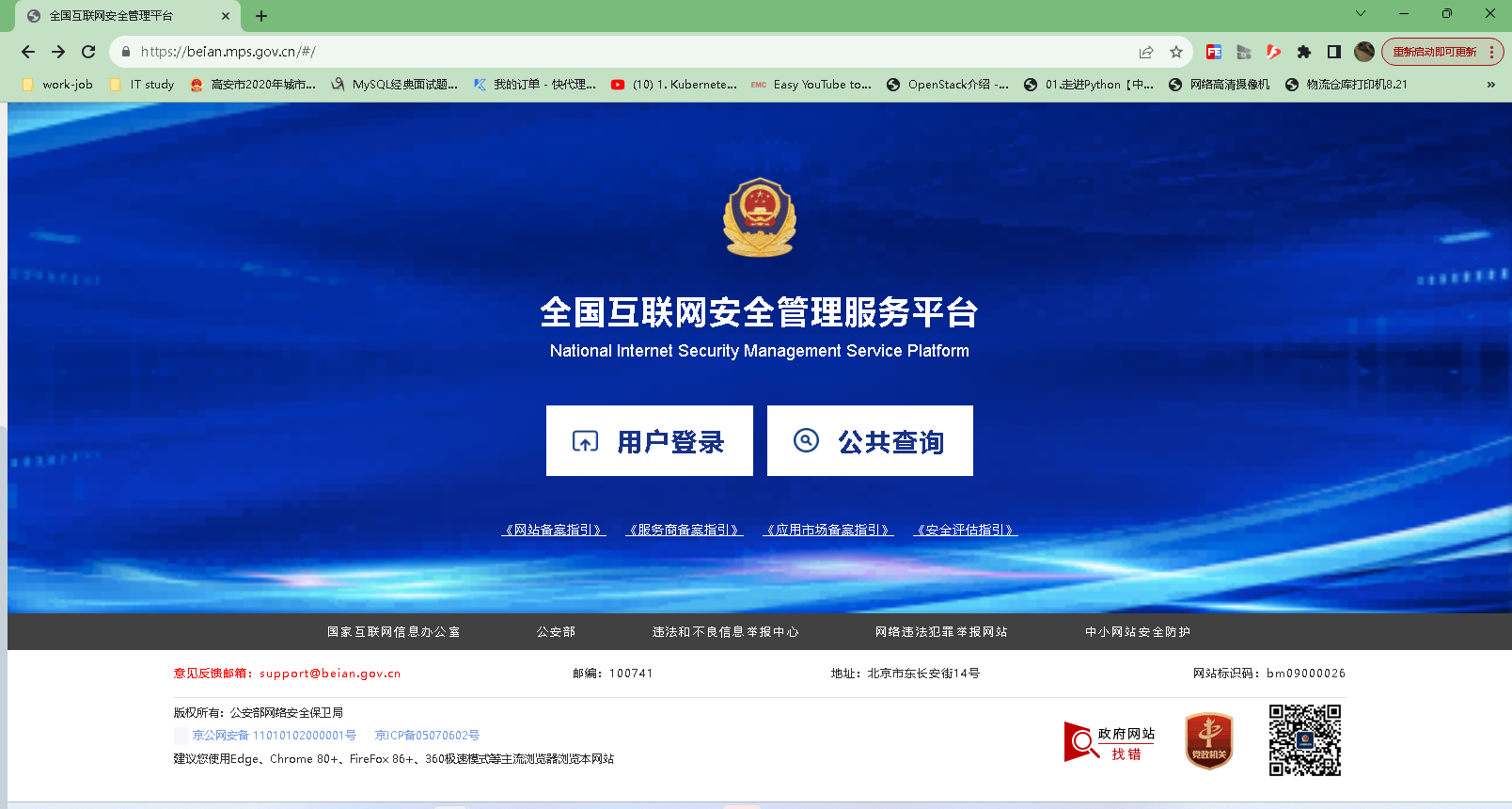Select the address bar URL

point(228,52)
